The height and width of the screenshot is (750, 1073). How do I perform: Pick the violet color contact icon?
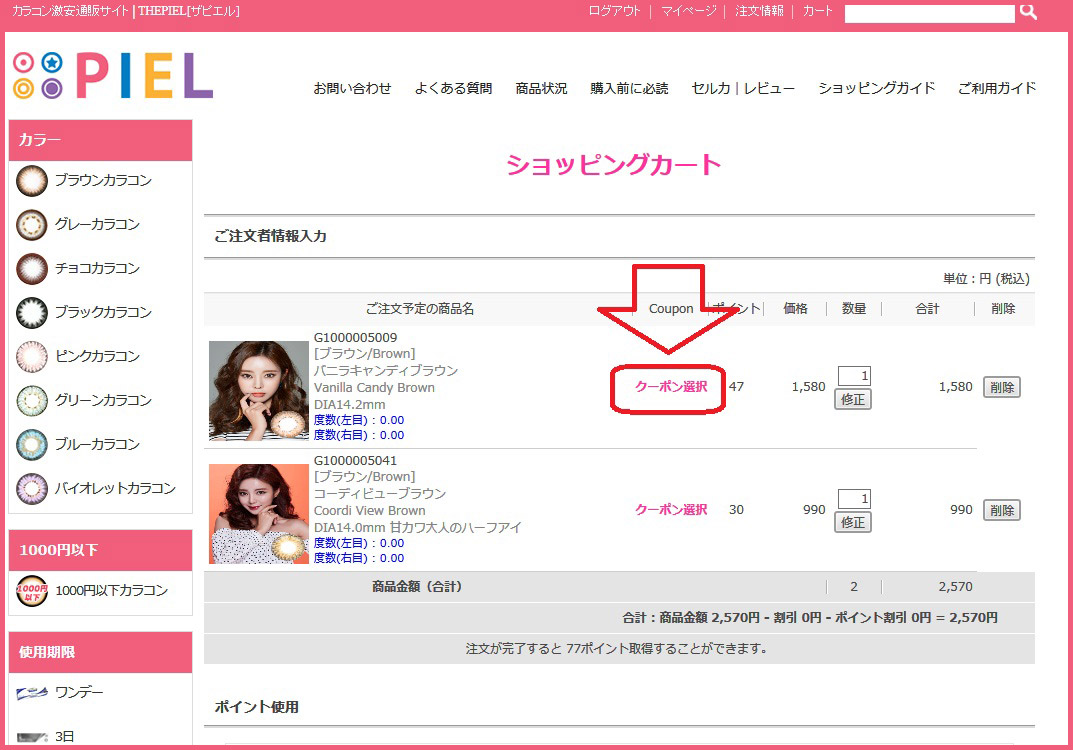click(32, 489)
